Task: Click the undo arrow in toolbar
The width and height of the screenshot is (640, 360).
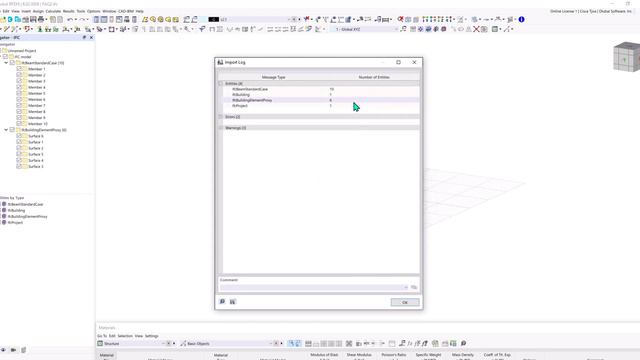Action: point(70,19)
